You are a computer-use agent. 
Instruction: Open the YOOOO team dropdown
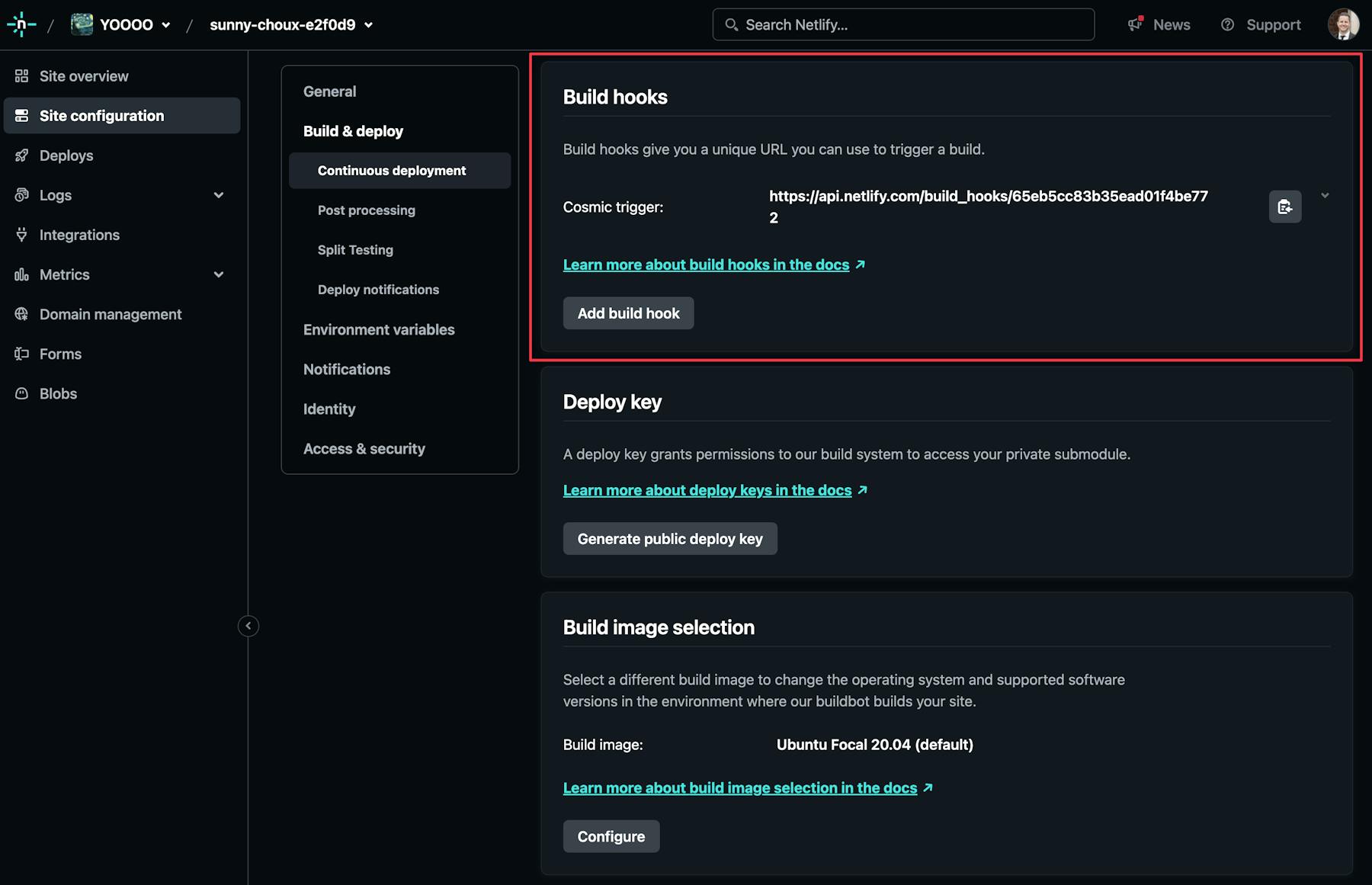tap(165, 24)
